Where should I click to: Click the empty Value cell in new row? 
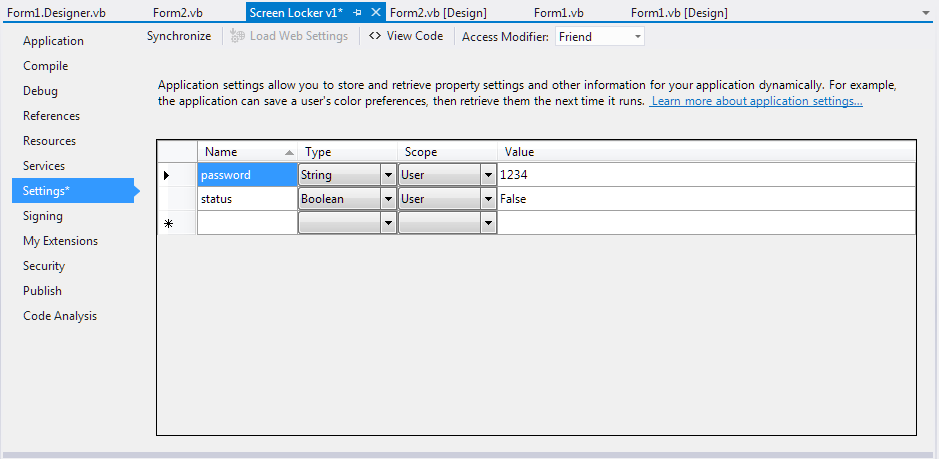tap(706, 223)
